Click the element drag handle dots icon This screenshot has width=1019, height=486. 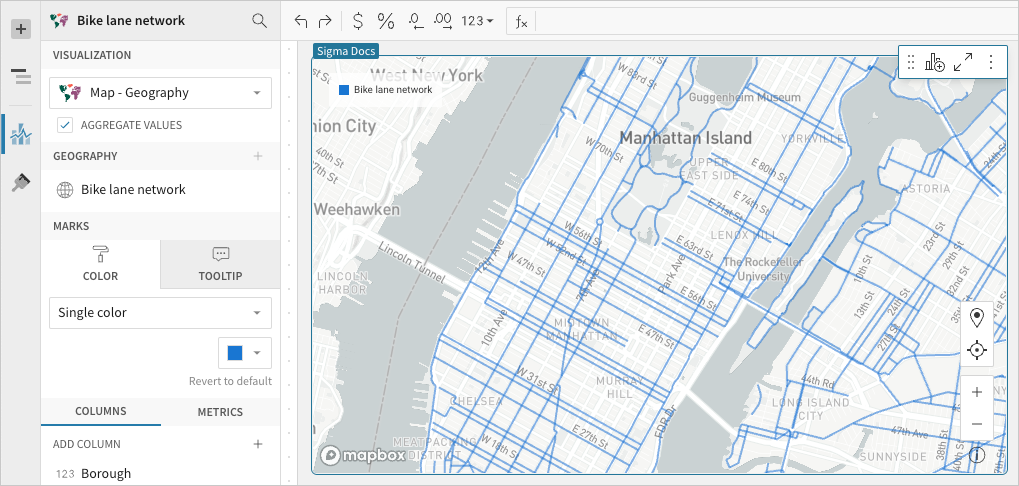click(x=910, y=62)
